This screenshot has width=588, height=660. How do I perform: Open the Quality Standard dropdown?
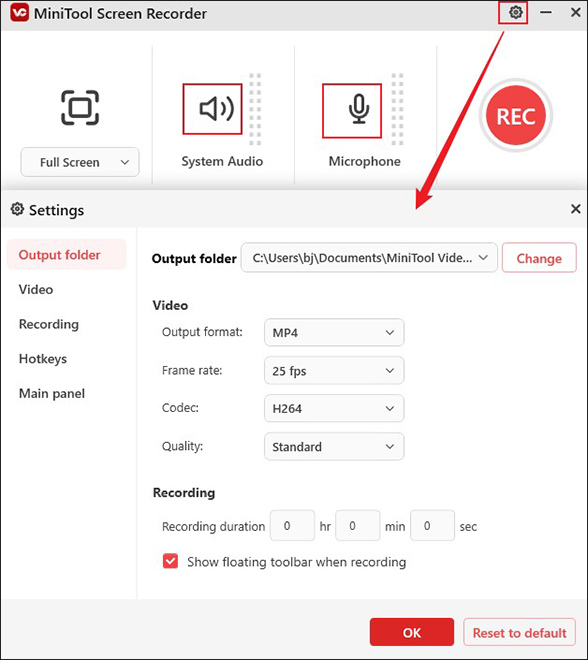[x=334, y=446]
